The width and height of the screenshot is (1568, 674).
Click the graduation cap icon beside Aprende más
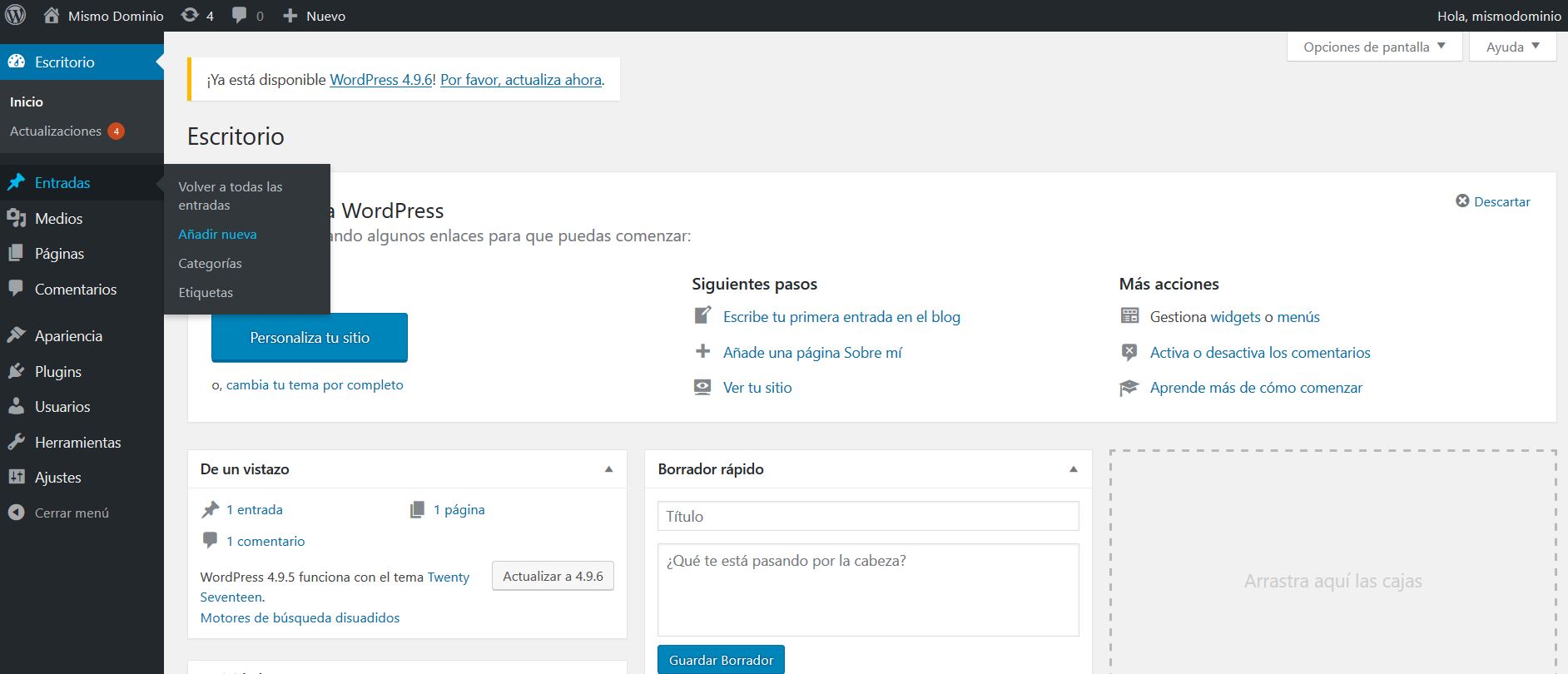[1129, 388]
